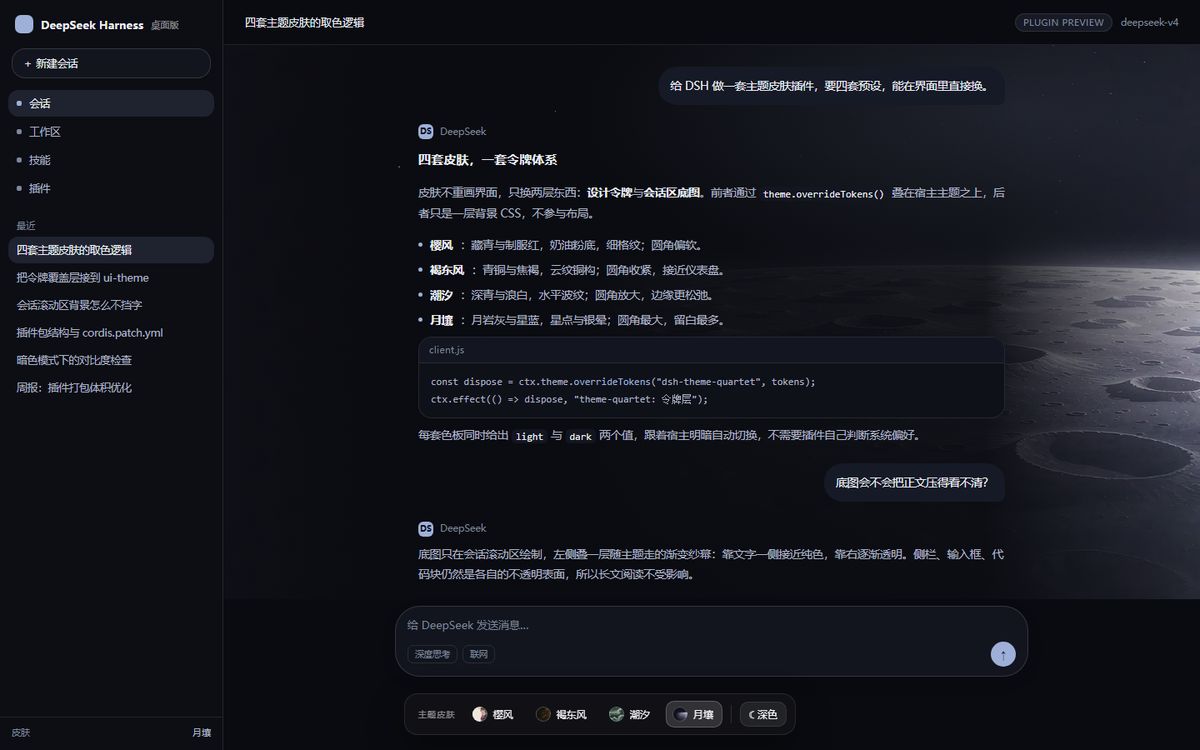Click the 桌面版 edition label
Screen dimensions: 1200x750
coord(165,25)
